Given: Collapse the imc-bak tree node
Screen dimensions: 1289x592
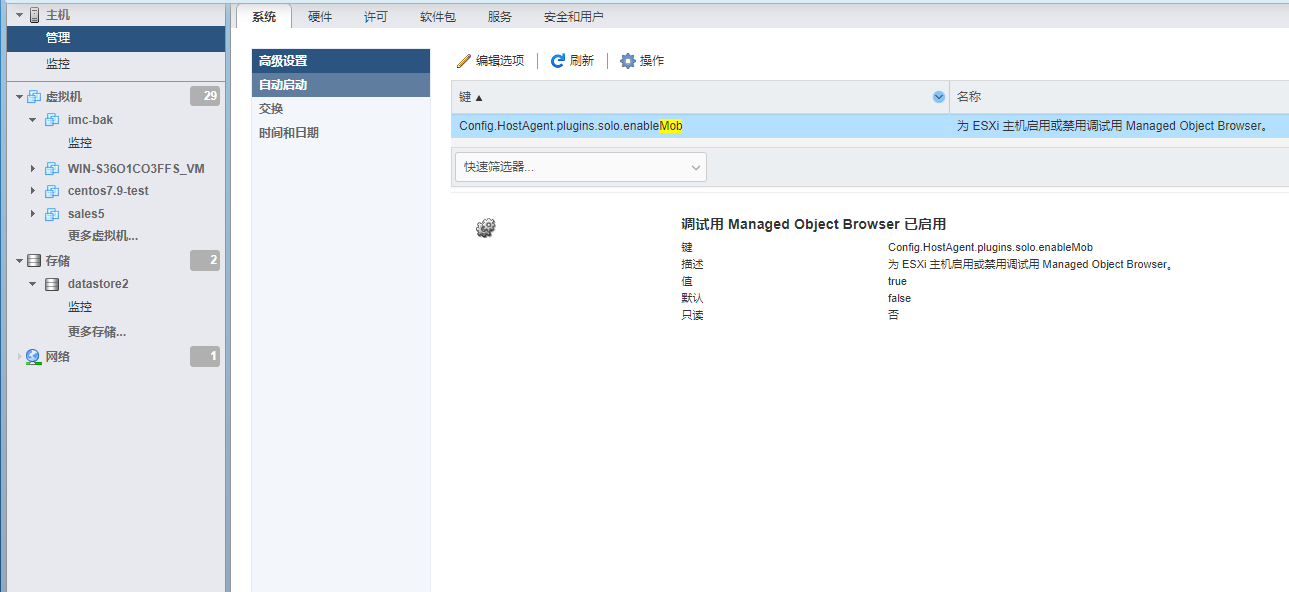Looking at the screenshot, I should tap(33, 120).
